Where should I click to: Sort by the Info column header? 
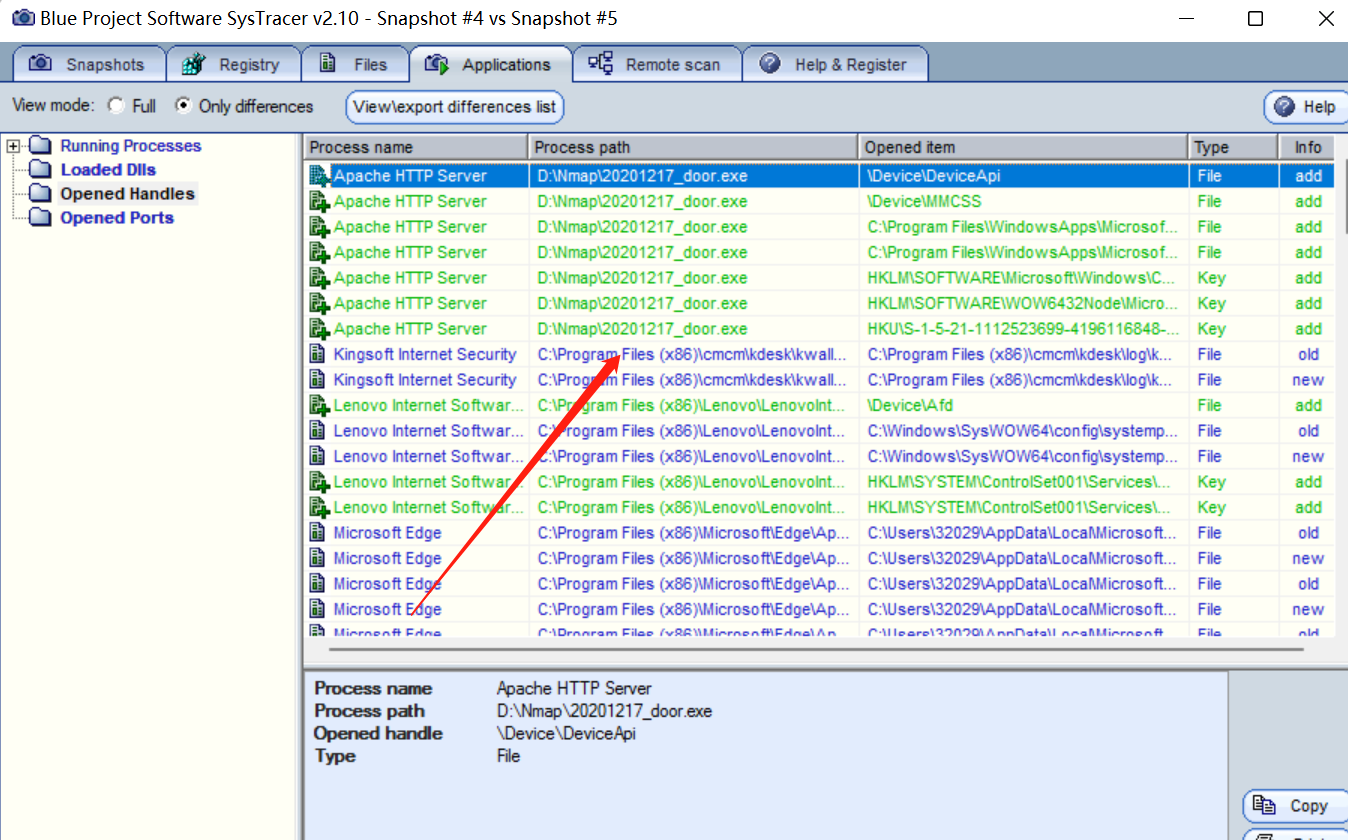pos(1308,147)
